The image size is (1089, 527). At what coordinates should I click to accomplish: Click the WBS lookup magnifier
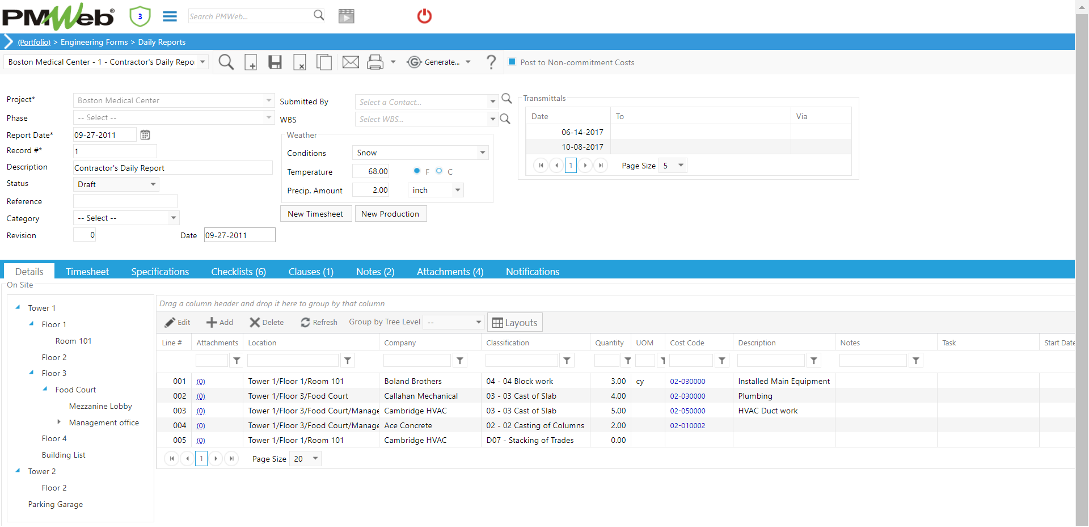[x=506, y=119]
